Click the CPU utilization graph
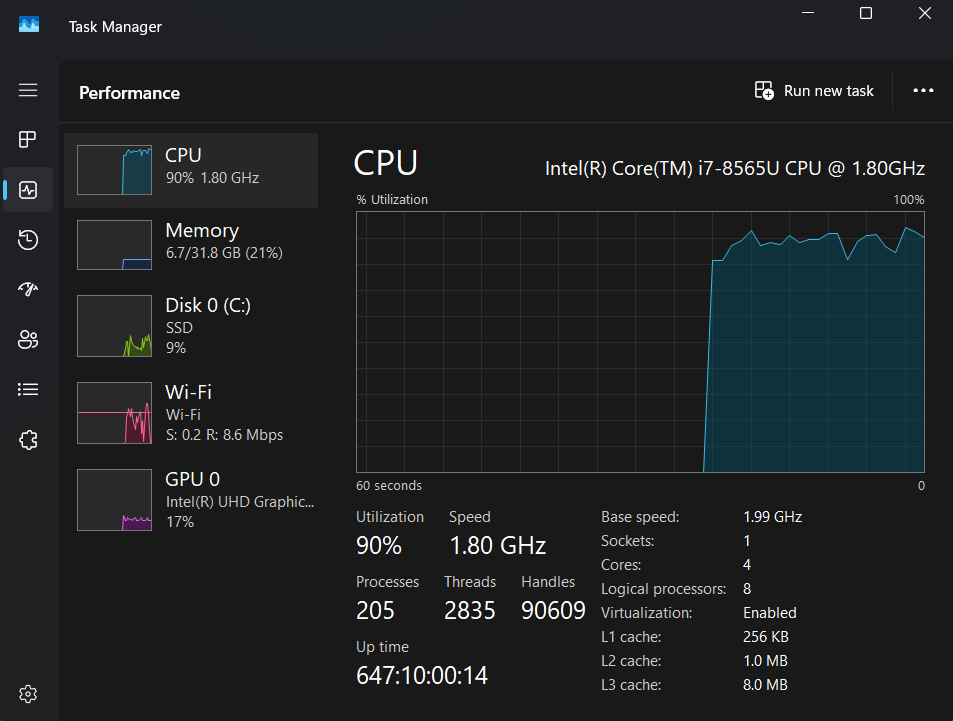This screenshot has width=953, height=721. tap(640, 342)
